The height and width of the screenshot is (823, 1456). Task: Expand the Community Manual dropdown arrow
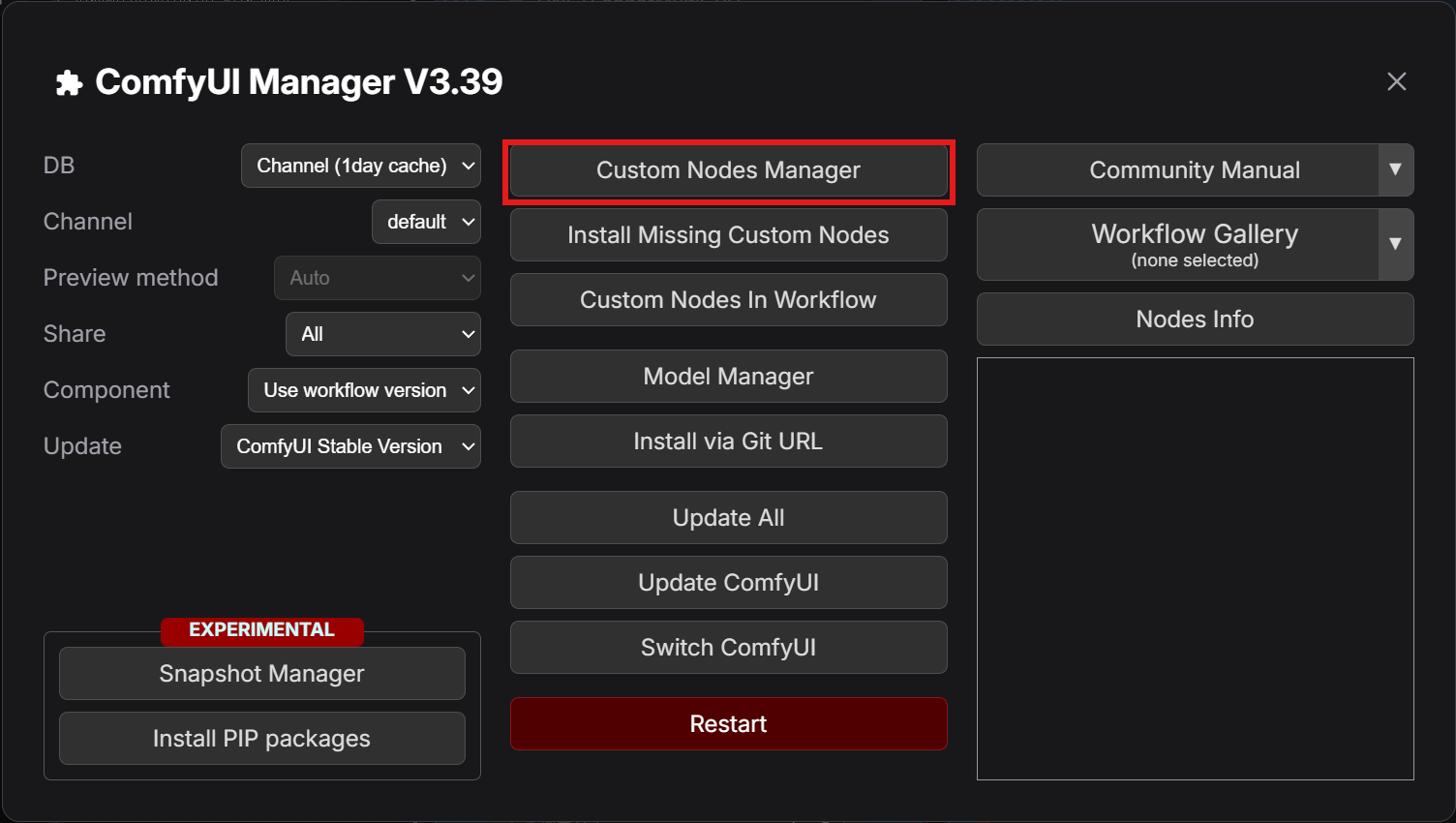(x=1396, y=170)
